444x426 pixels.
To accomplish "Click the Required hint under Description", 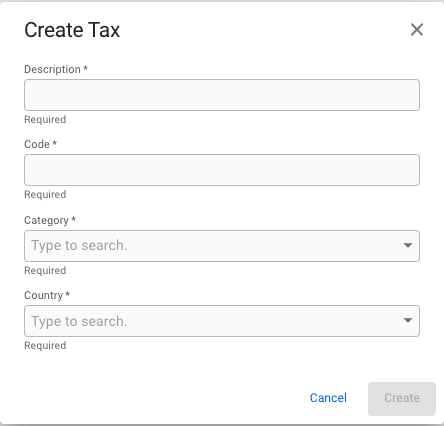I will (x=45, y=119).
